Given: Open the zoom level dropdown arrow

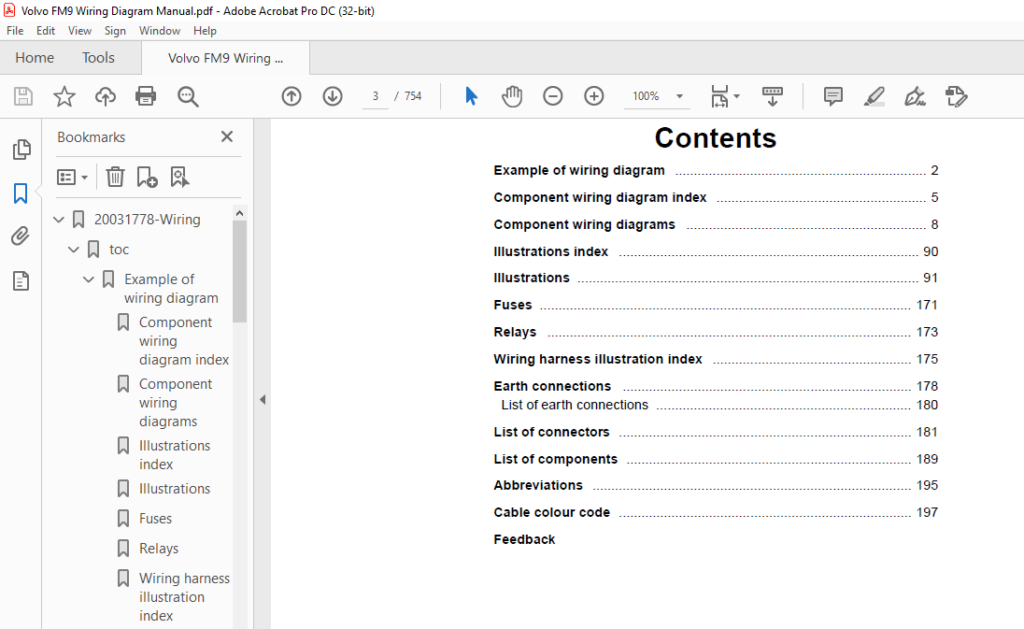Looking at the screenshot, I should pyautogui.click(x=679, y=97).
